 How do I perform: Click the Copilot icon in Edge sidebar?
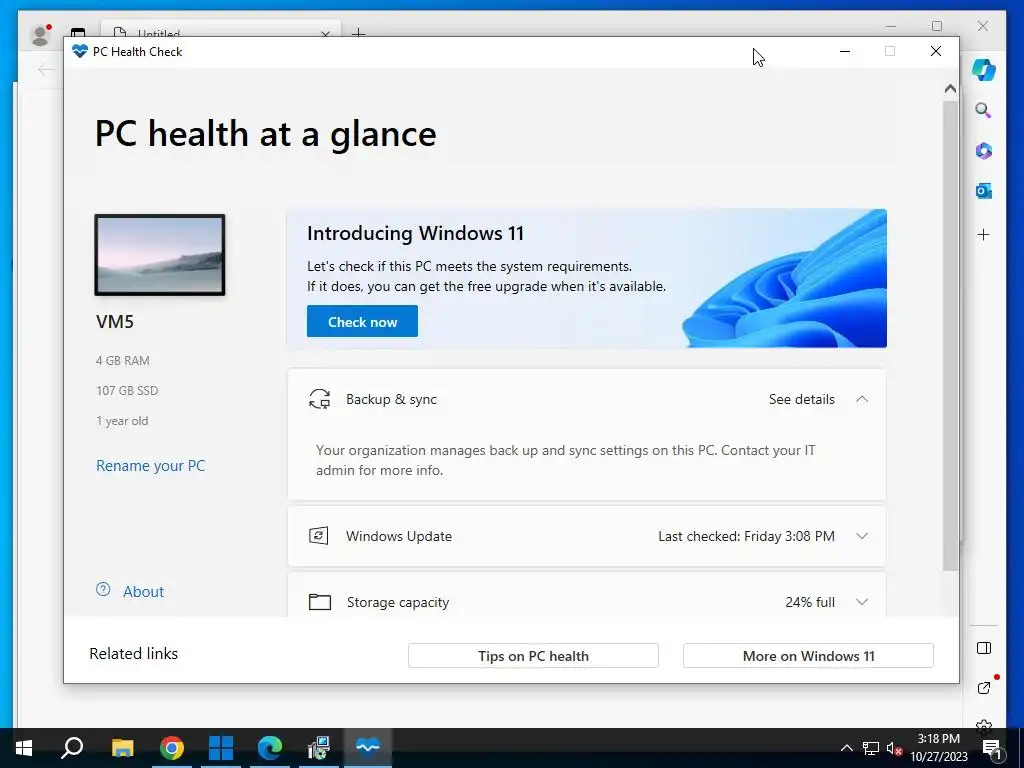click(984, 69)
